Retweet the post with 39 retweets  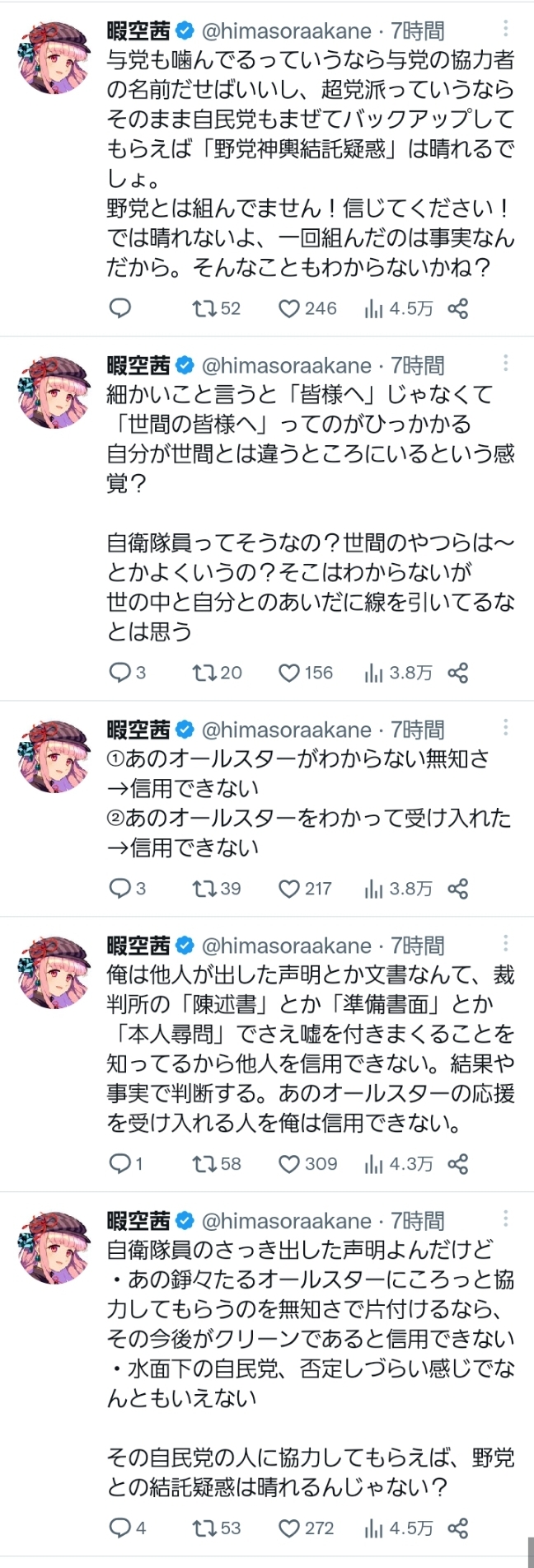(x=203, y=888)
